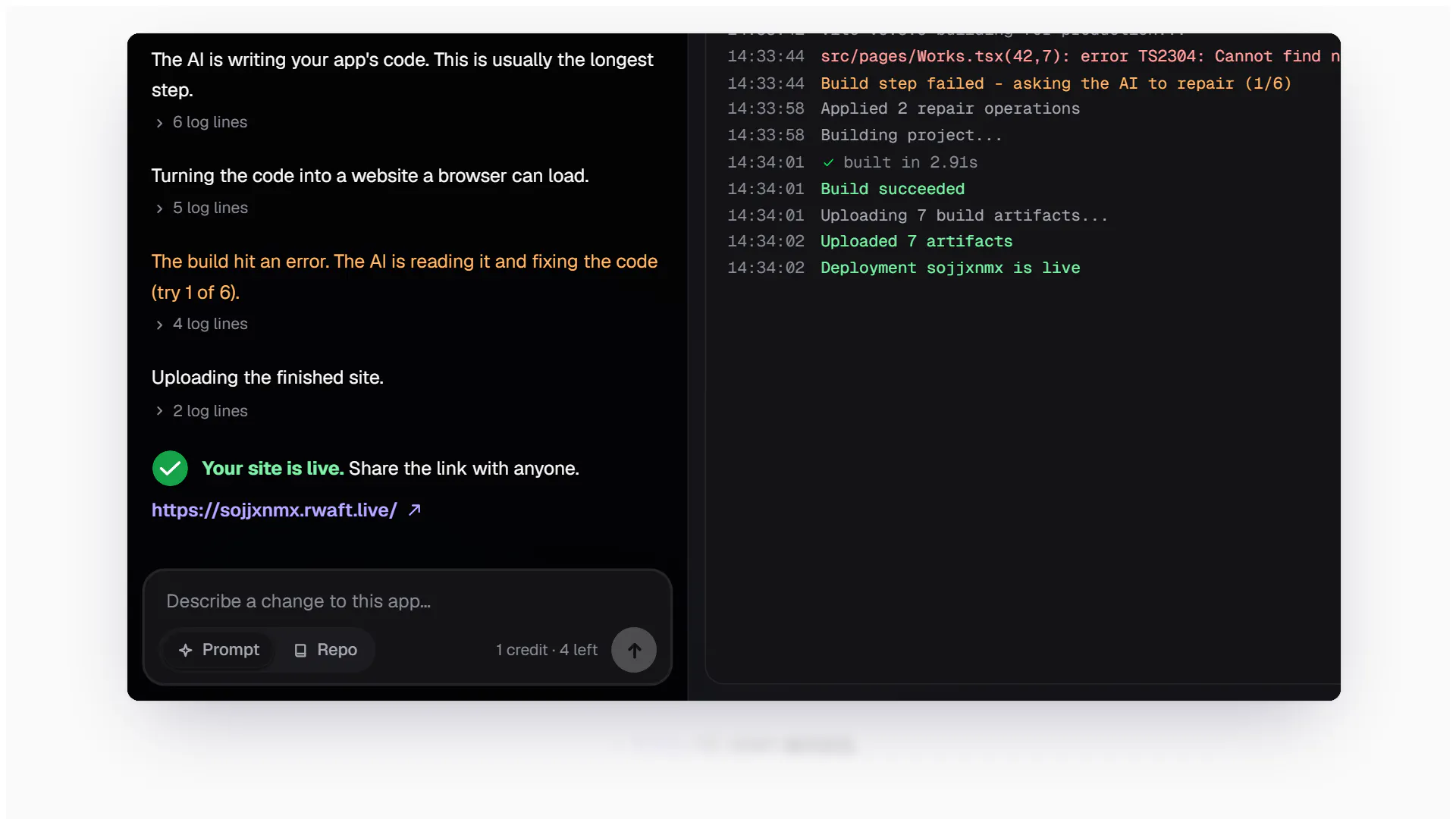Click the 'Build succeeded' log line
1456x819 pixels.
893,189
